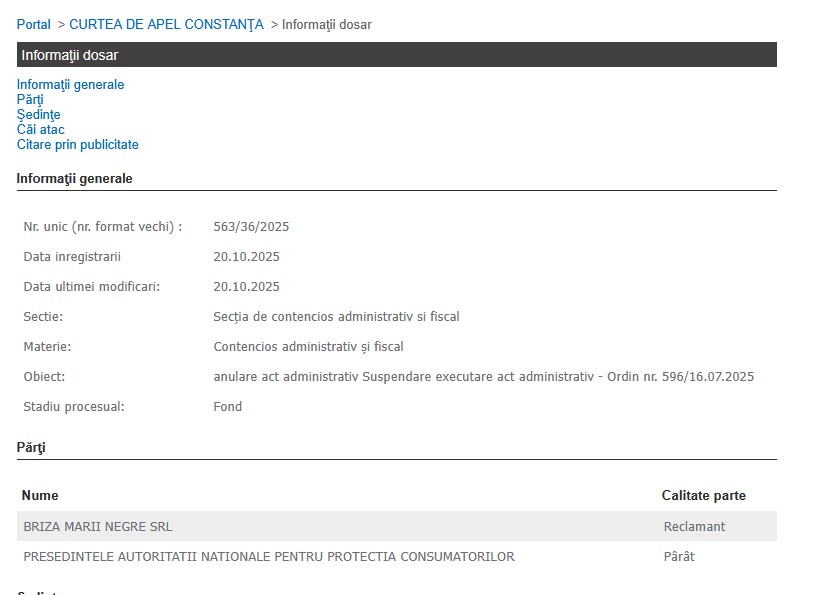The image size is (837, 595).
Task: Open the Ședințe navigation link
Action: (x=38, y=115)
